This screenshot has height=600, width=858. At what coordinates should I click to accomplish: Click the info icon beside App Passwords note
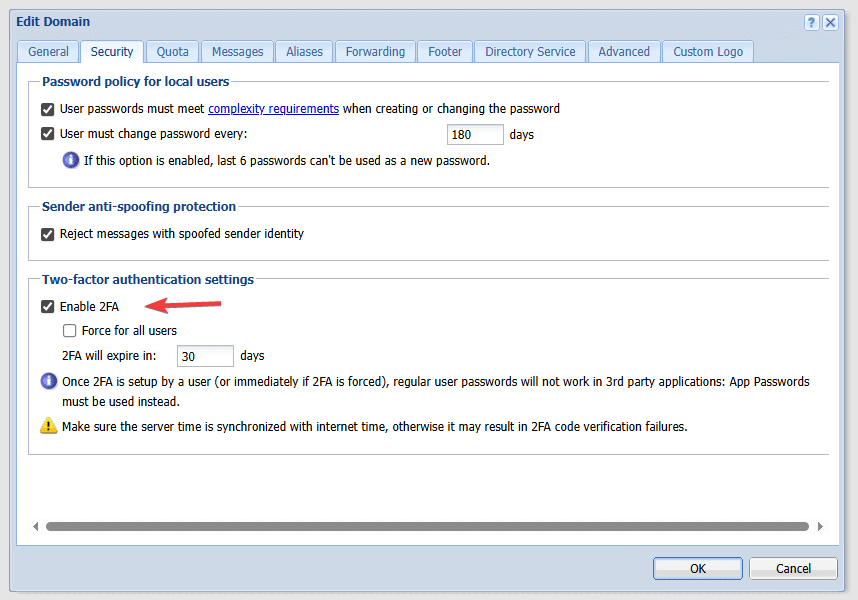coord(49,382)
